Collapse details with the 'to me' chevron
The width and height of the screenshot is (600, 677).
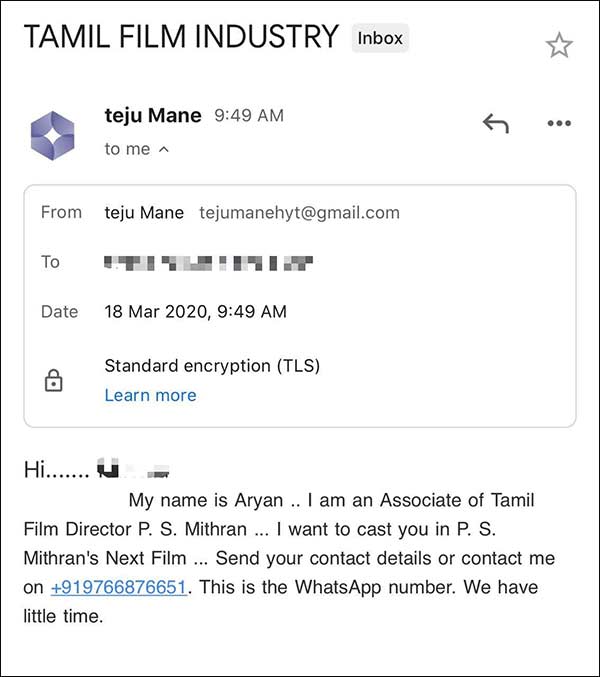(x=164, y=149)
